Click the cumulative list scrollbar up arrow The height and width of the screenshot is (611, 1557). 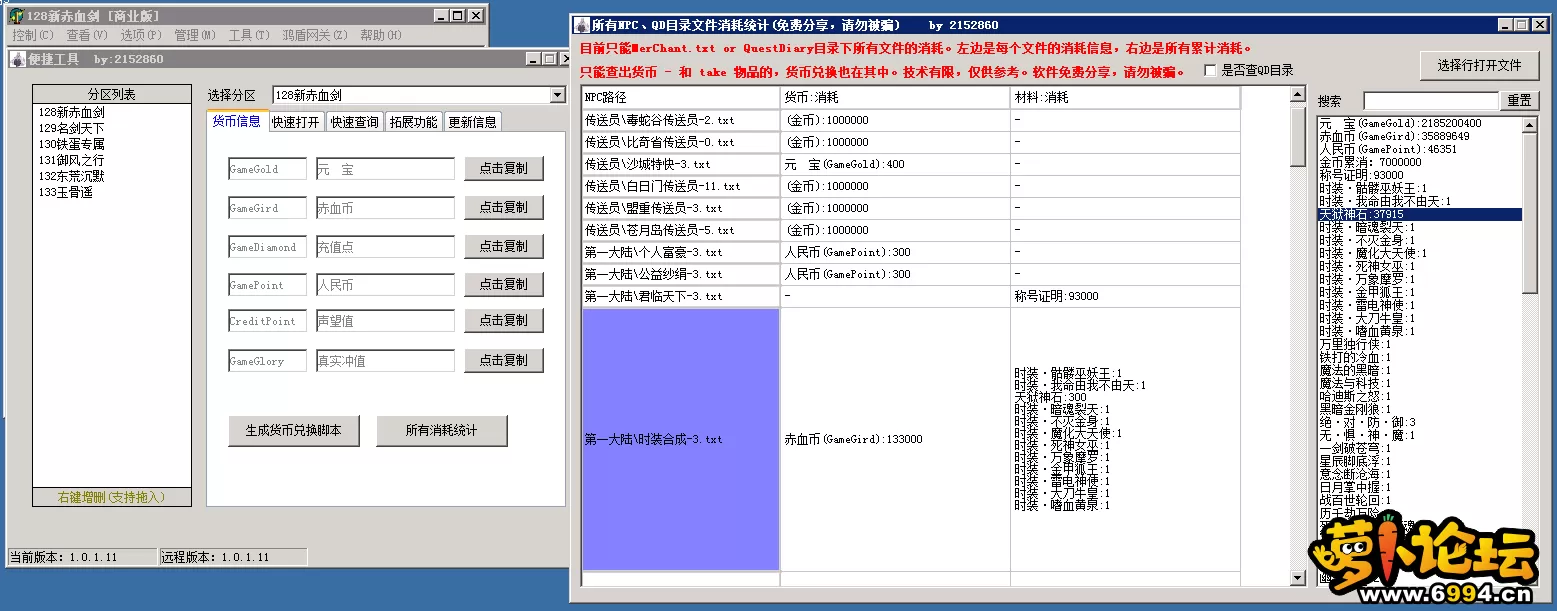coord(1529,125)
